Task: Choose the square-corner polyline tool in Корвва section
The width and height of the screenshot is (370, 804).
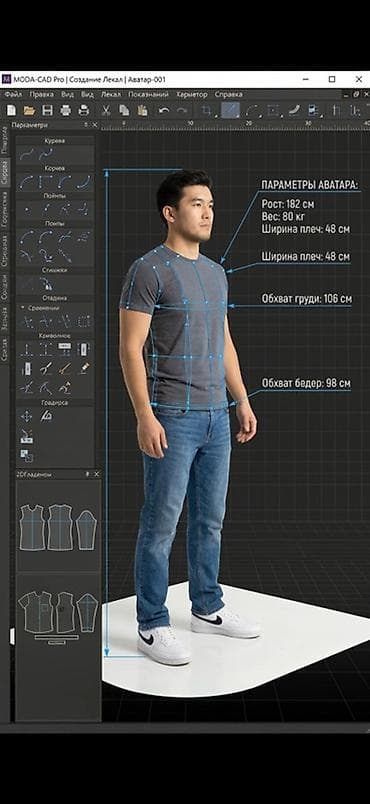Action: click(x=46, y=181)
